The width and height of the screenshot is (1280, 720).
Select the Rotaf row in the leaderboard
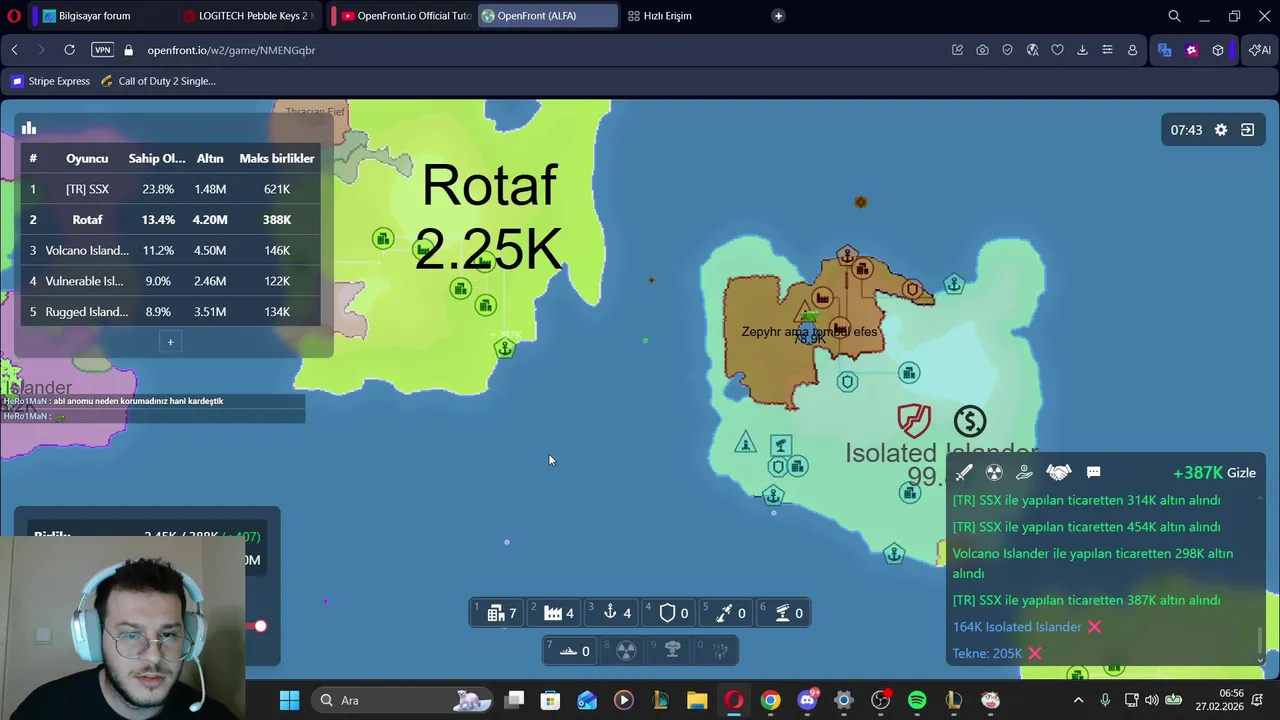tap(170, 220)
